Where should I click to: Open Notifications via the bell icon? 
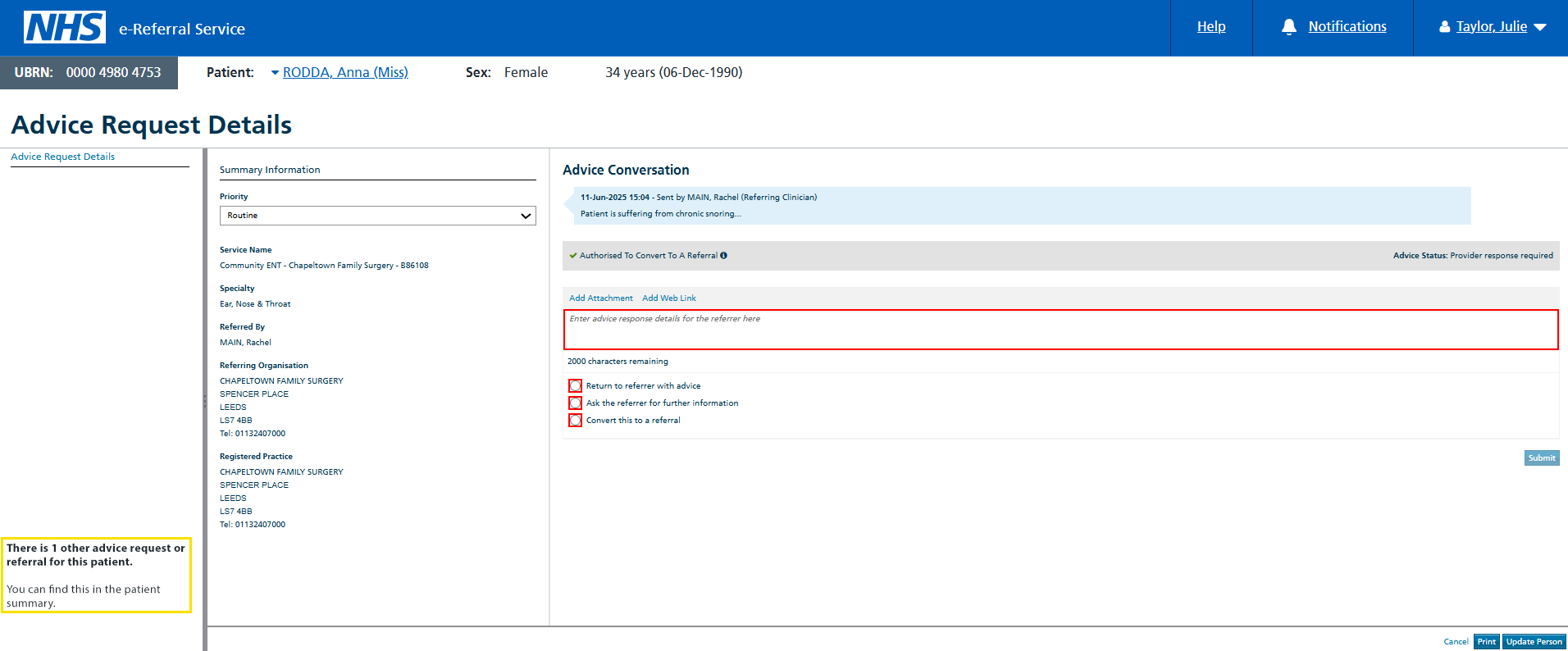(1289, 27)
